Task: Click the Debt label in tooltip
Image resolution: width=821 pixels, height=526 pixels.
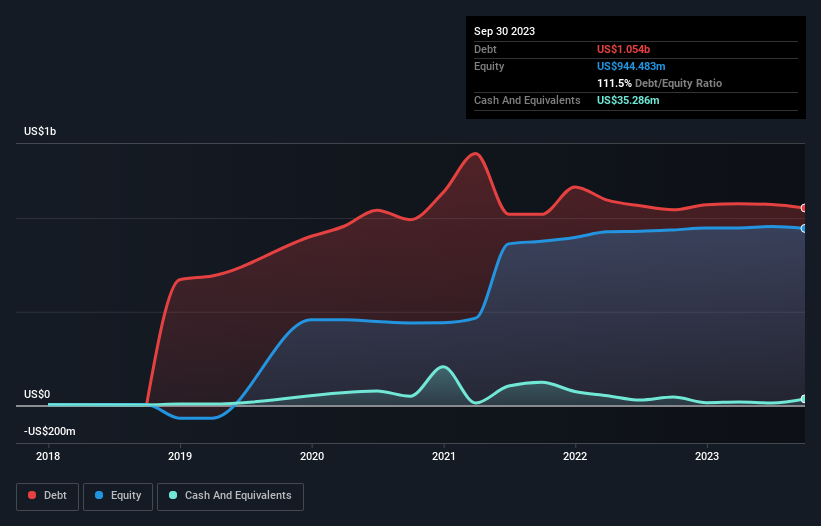Action: (x=485, y=49)
